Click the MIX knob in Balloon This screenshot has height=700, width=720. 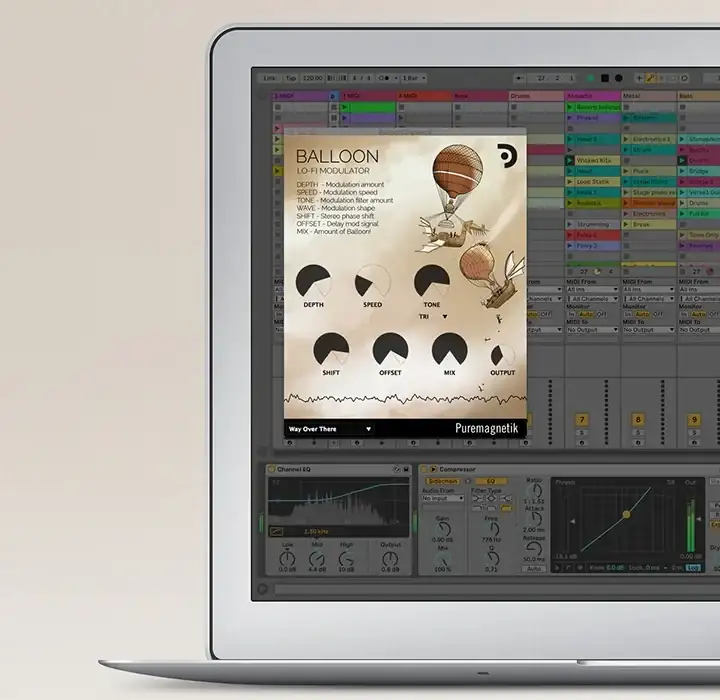(450, 350)
